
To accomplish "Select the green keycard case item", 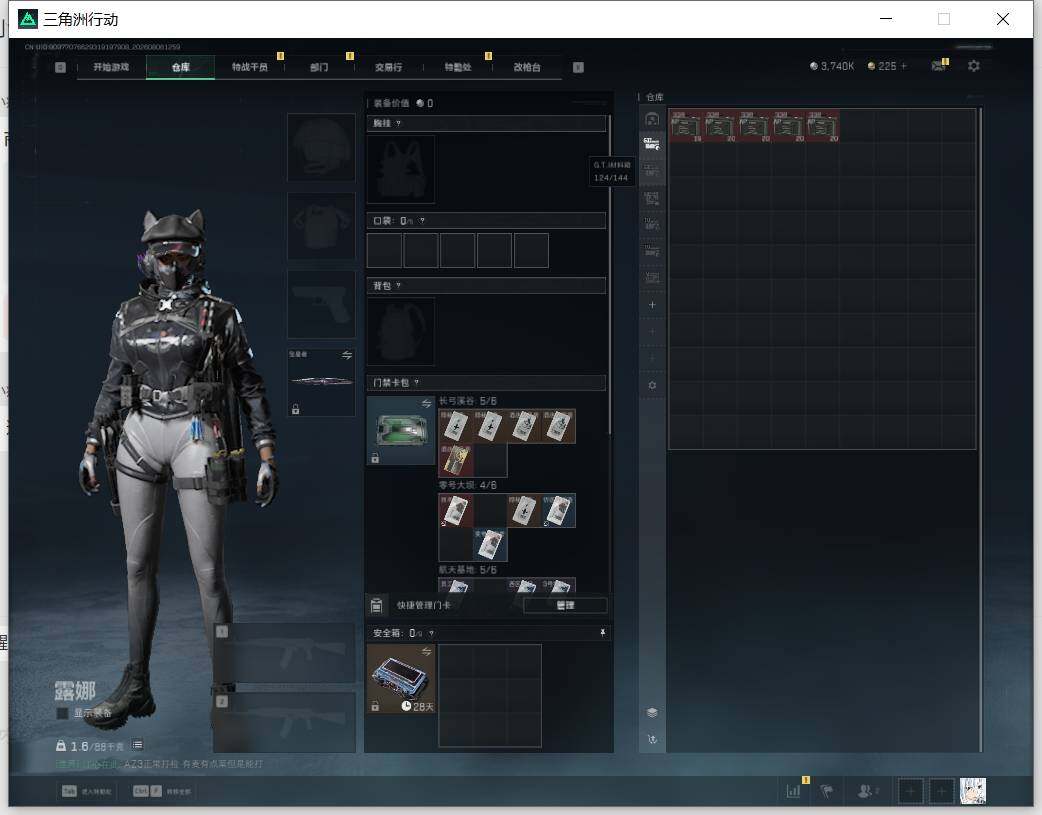I will 401,430.
